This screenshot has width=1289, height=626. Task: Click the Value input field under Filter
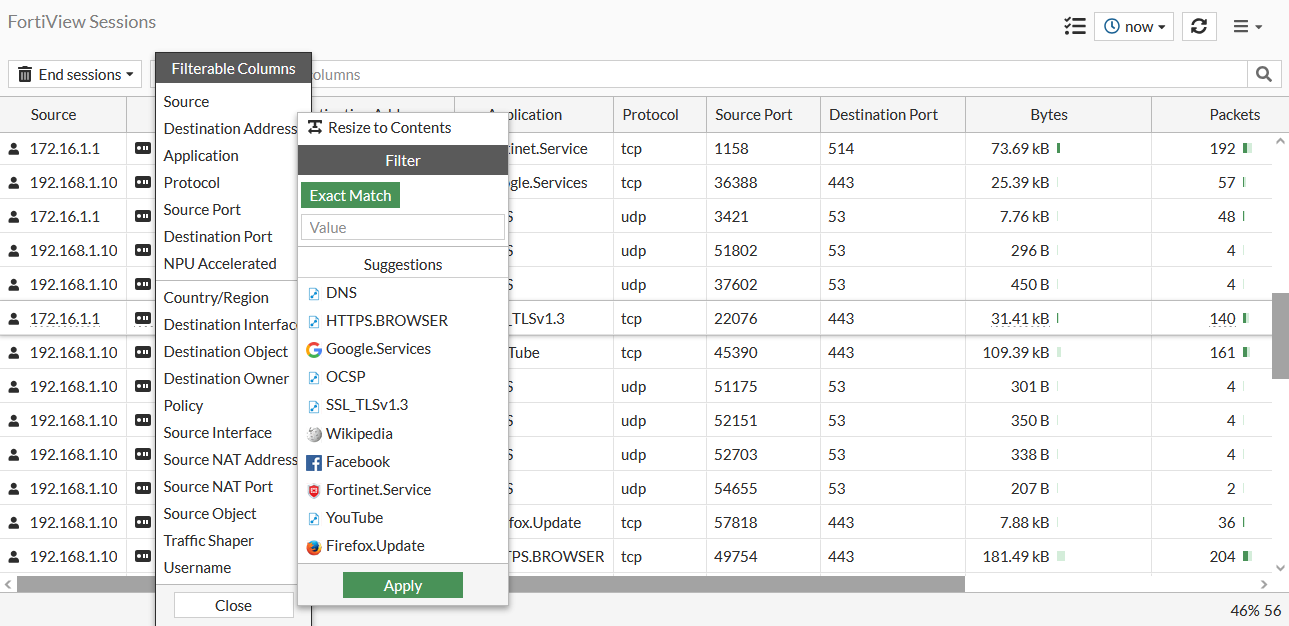[x=402, y=227]
